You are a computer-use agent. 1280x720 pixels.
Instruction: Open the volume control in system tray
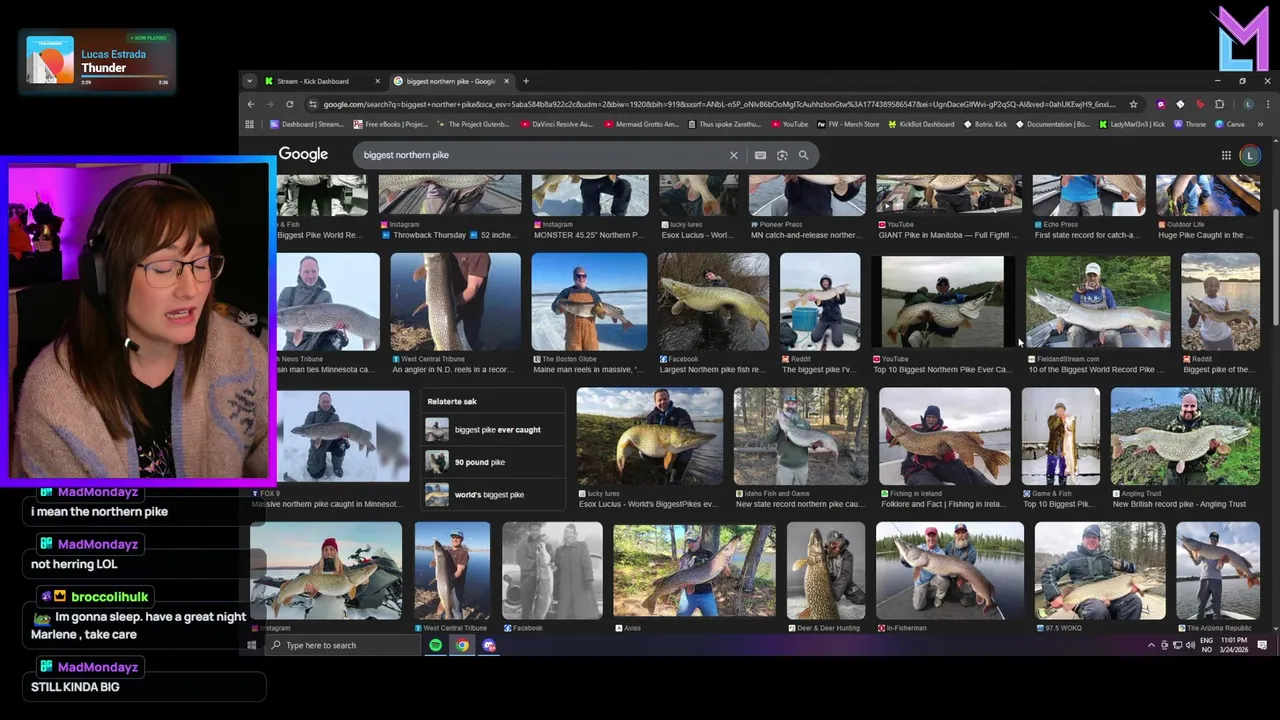(1188, 645)
